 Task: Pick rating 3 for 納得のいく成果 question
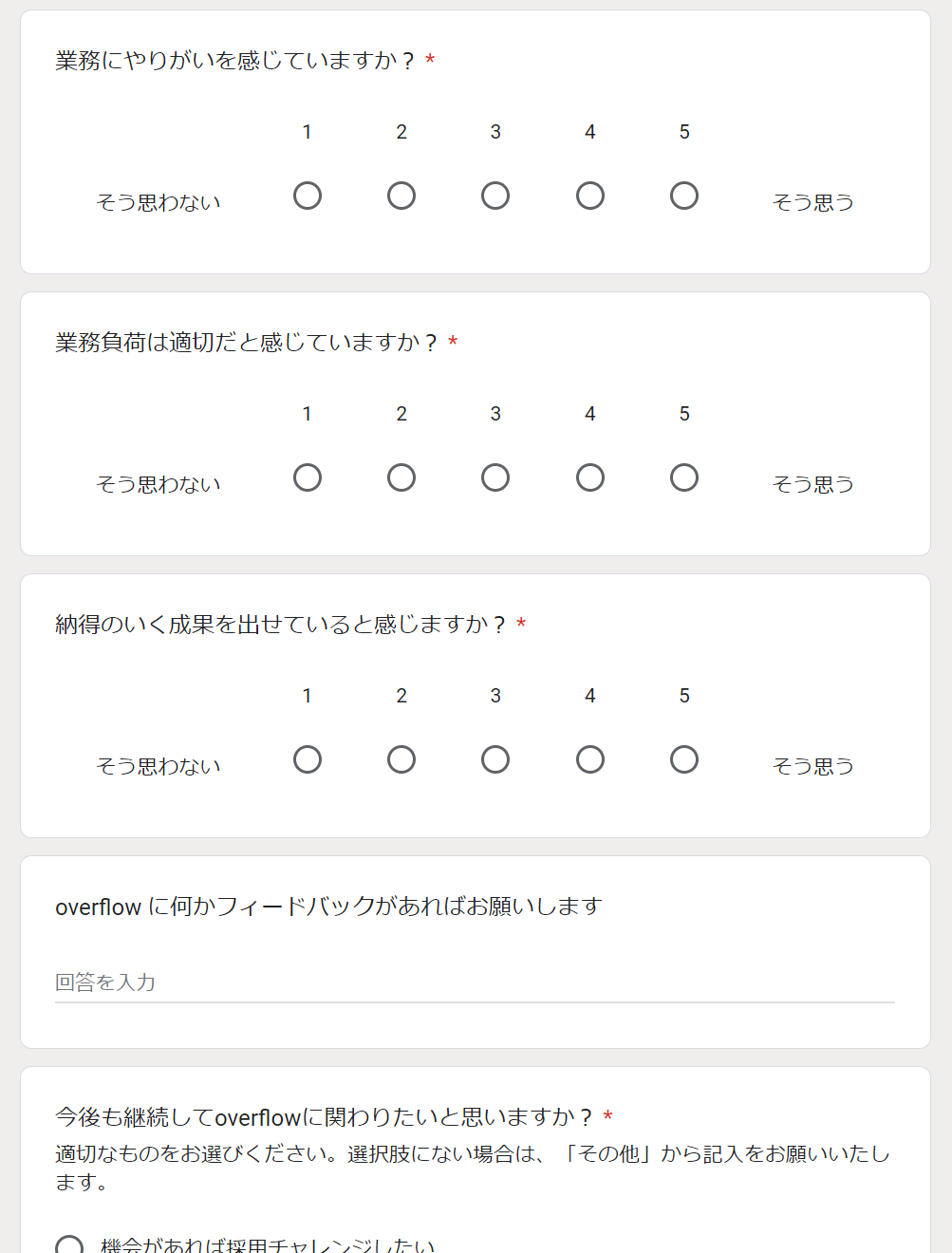(495, 759)
